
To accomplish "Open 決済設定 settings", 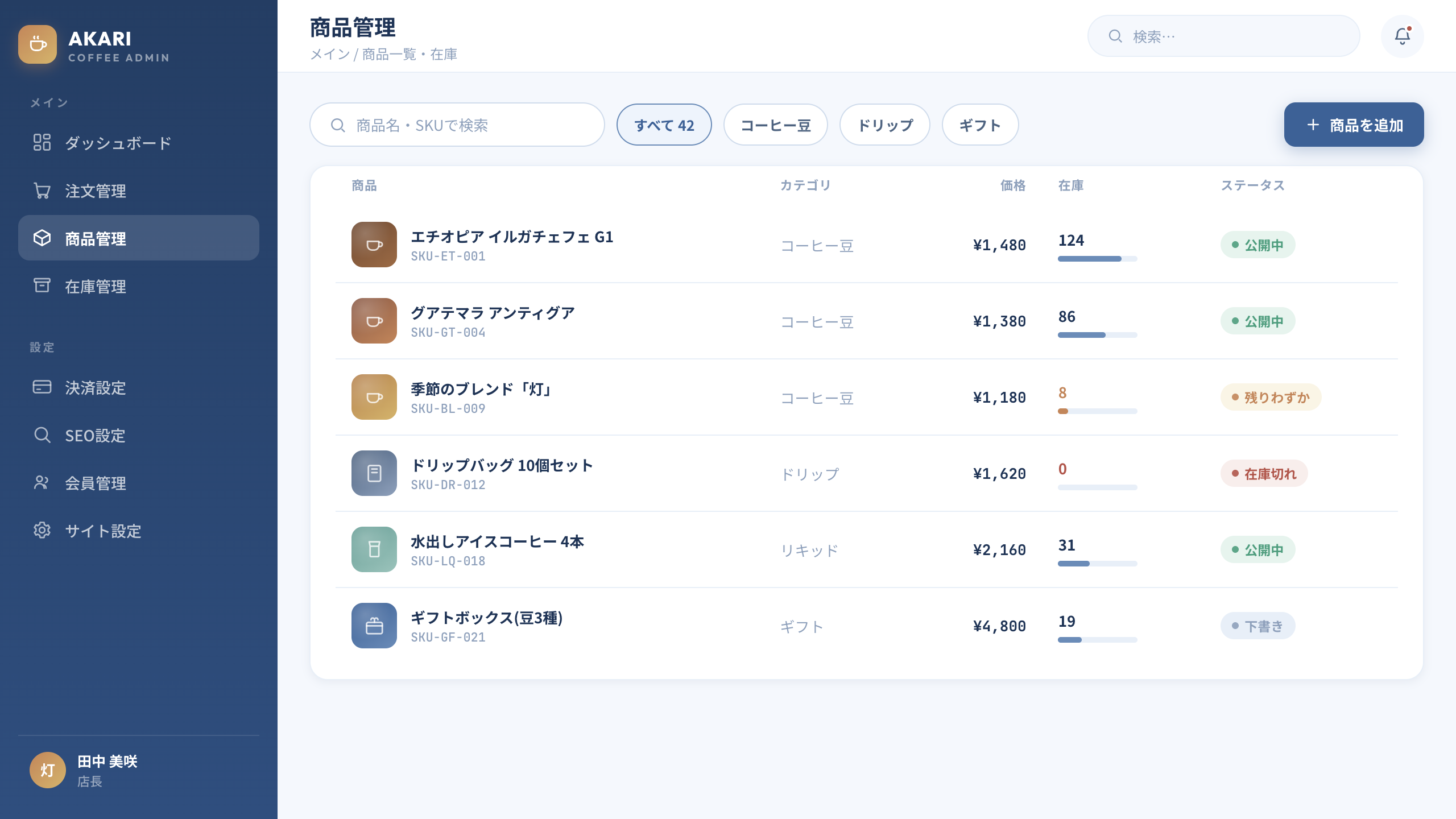I will (x=139, y=387).
